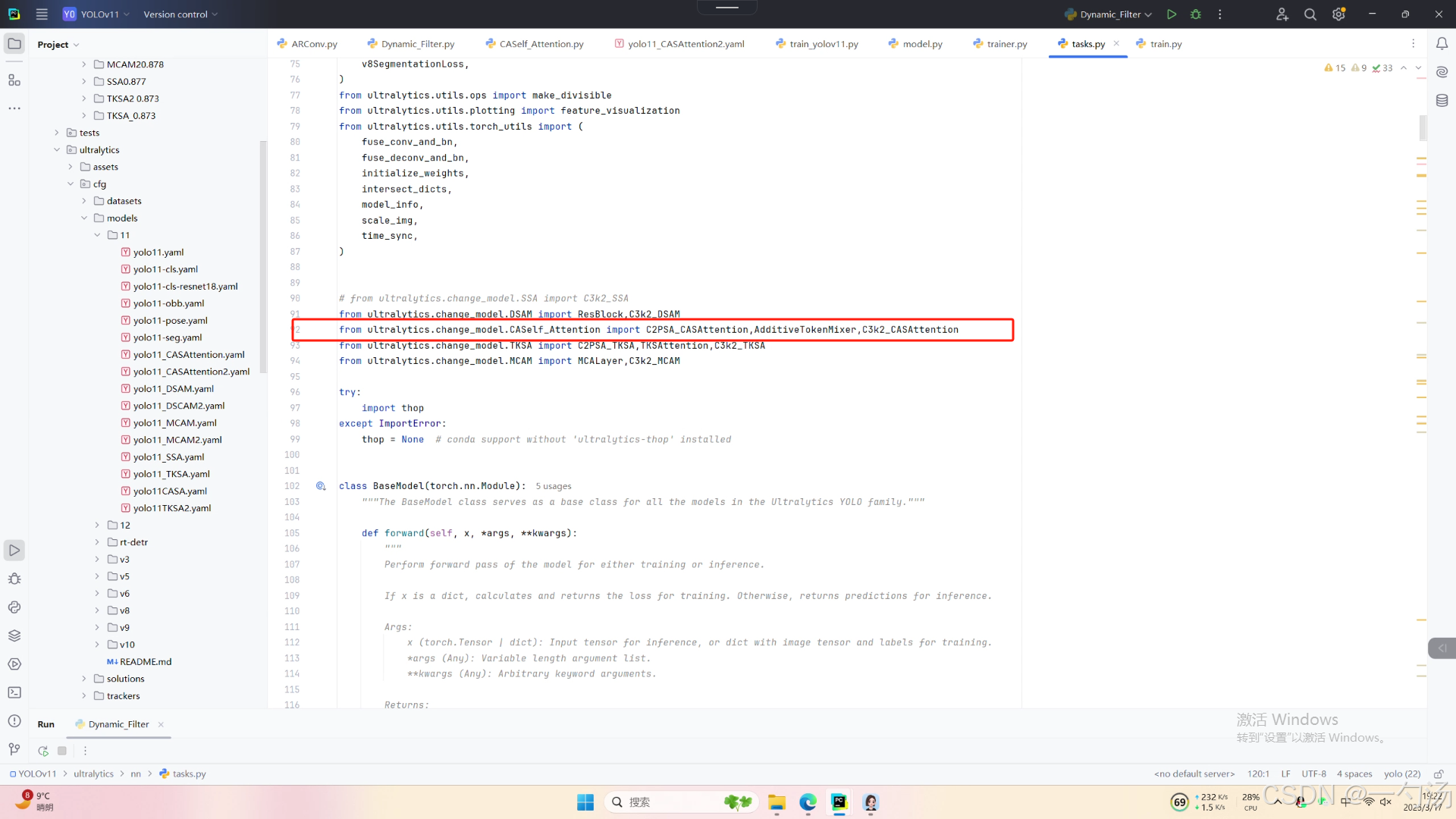Screen dimensions: 1456x819
Task: Click the yolo (22) interpreter in status bar
Action: (1401, 773)
